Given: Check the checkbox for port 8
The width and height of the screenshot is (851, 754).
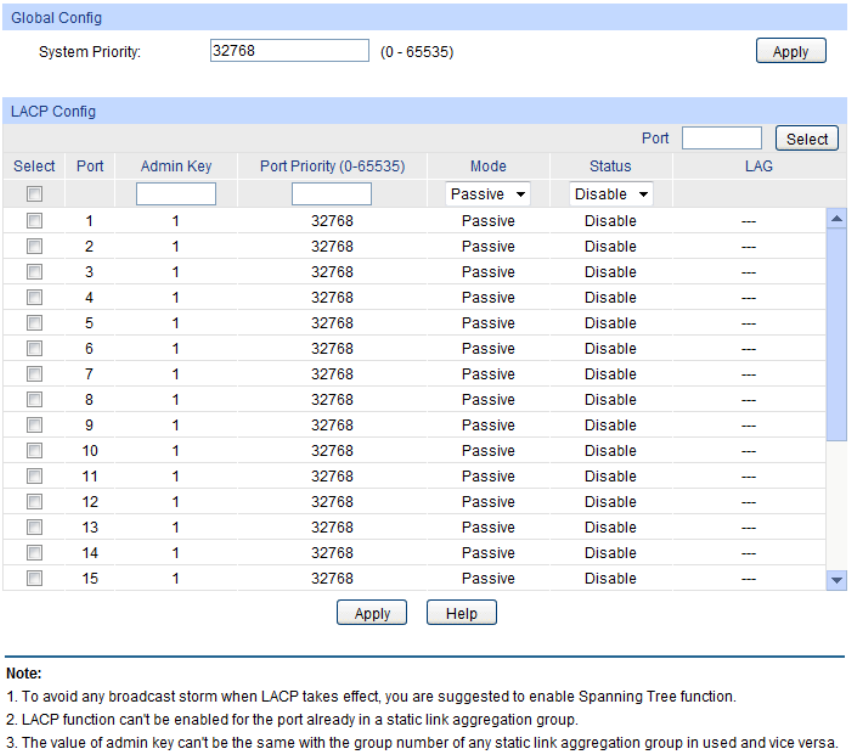Looking at the screenshot, I should pyautogui.click(x=34, y=400).
